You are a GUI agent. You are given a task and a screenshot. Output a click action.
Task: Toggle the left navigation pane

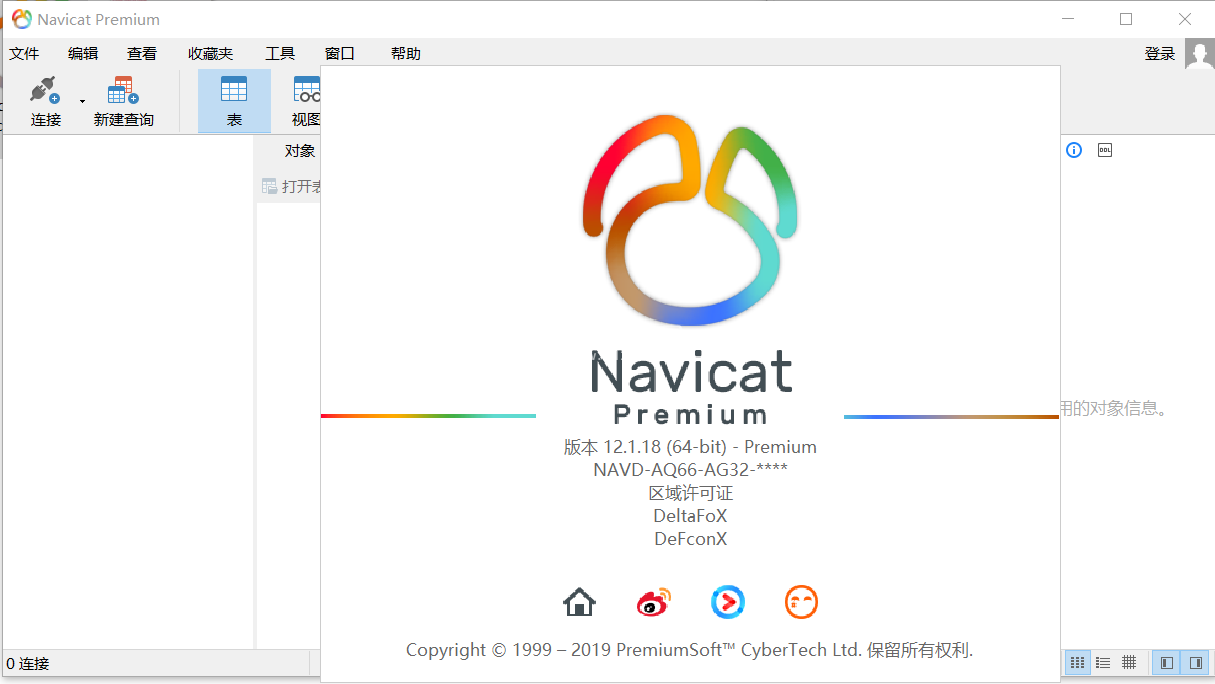pyautogui.click(x=1167, y=662)
